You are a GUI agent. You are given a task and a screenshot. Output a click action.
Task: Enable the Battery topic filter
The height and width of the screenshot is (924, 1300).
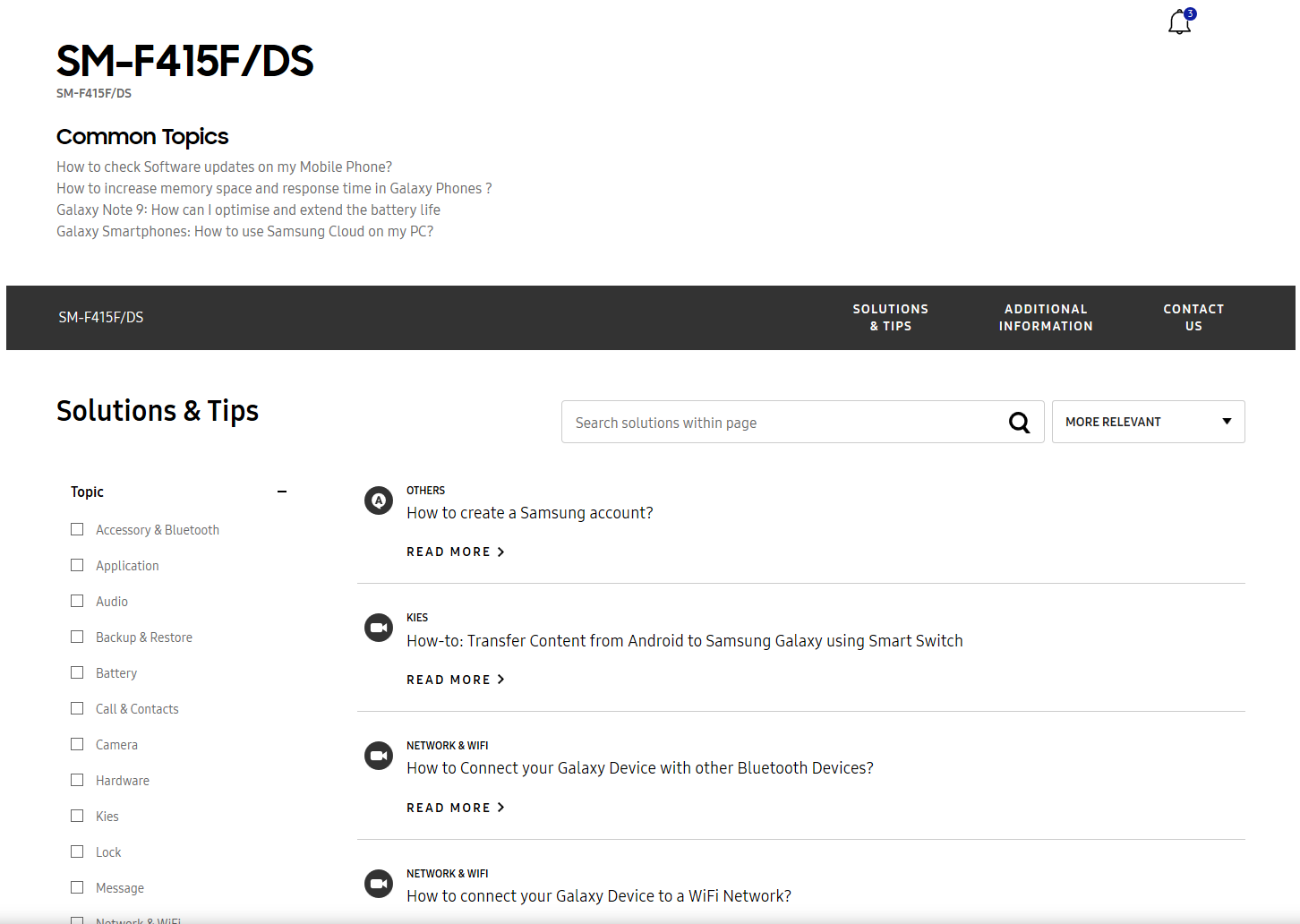pyautogui.click(x=77, y=672)
